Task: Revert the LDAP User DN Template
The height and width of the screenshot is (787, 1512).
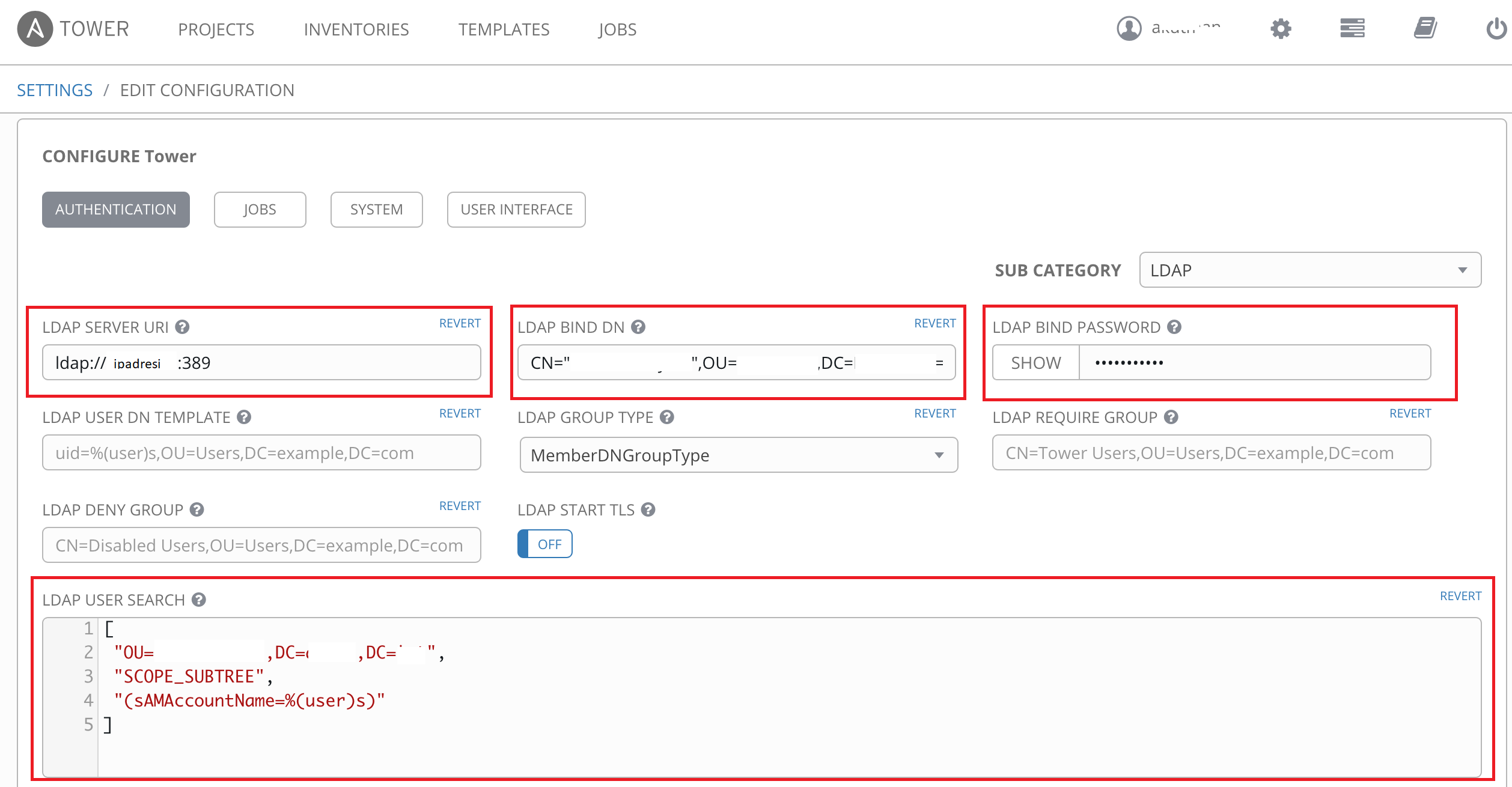Action: click(x=460, y=413)
